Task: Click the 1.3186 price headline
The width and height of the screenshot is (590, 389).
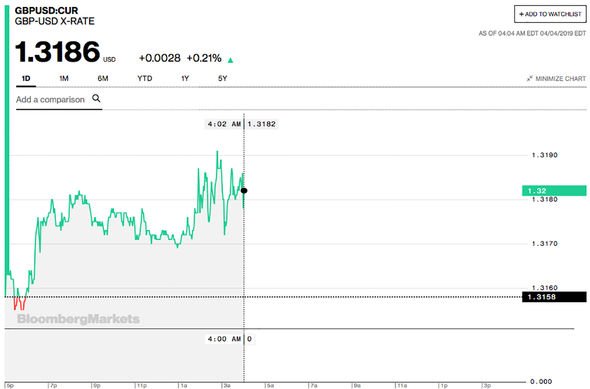Action: (x=58, y=52)
